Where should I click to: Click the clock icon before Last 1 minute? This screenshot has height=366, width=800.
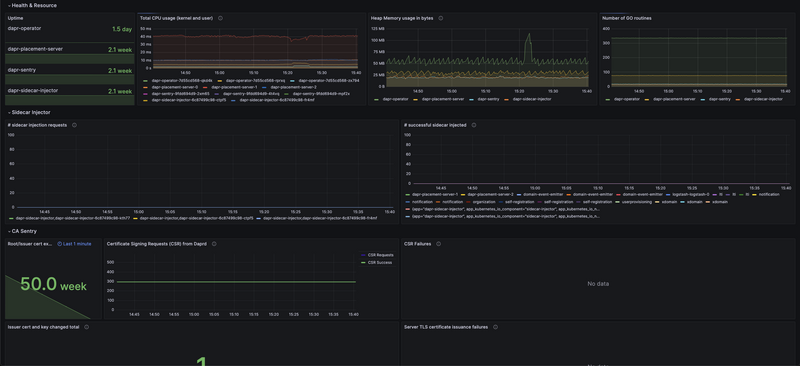tap(59, 244)
